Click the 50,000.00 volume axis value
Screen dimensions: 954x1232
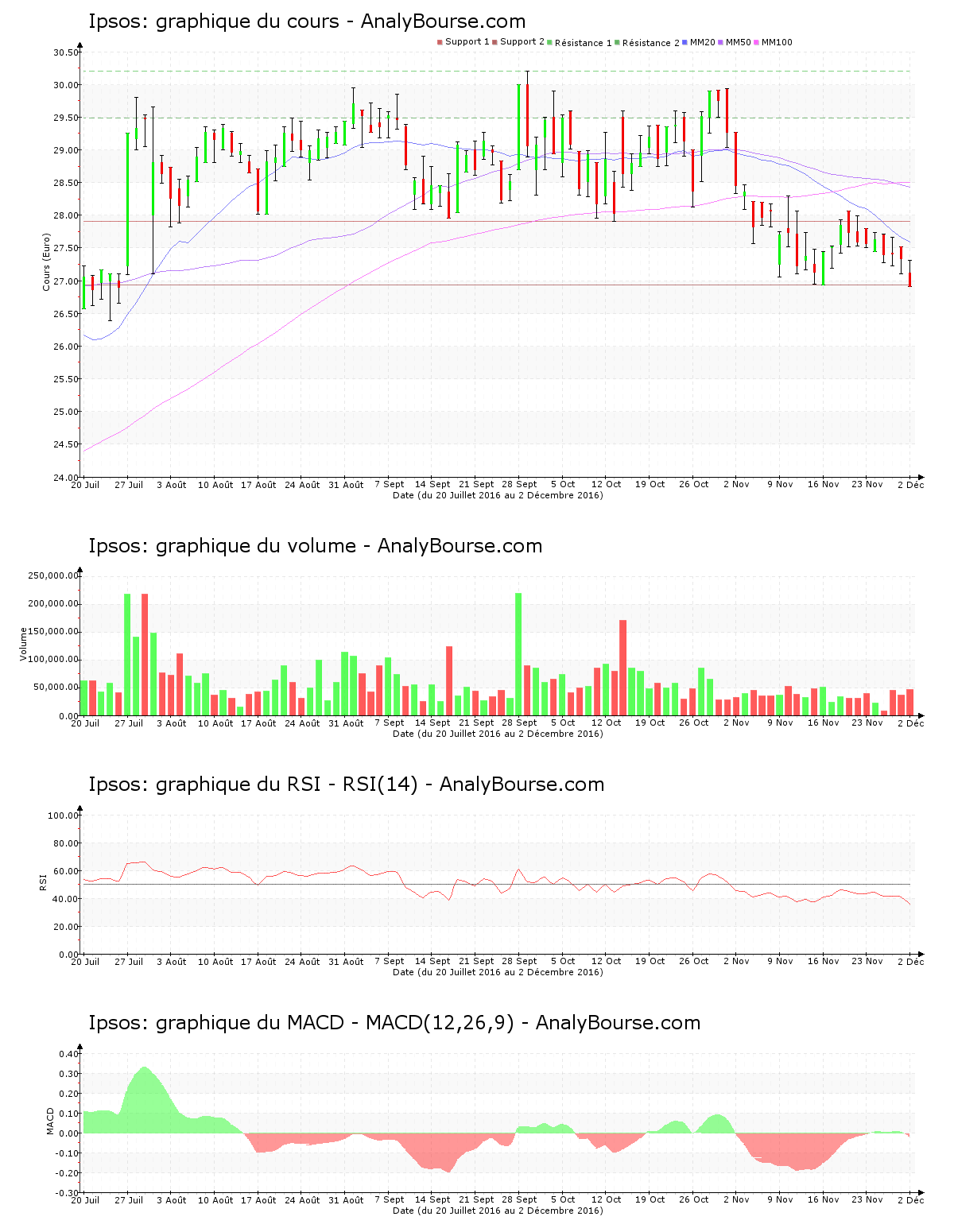pyautogui.click(x=56, y=688)
